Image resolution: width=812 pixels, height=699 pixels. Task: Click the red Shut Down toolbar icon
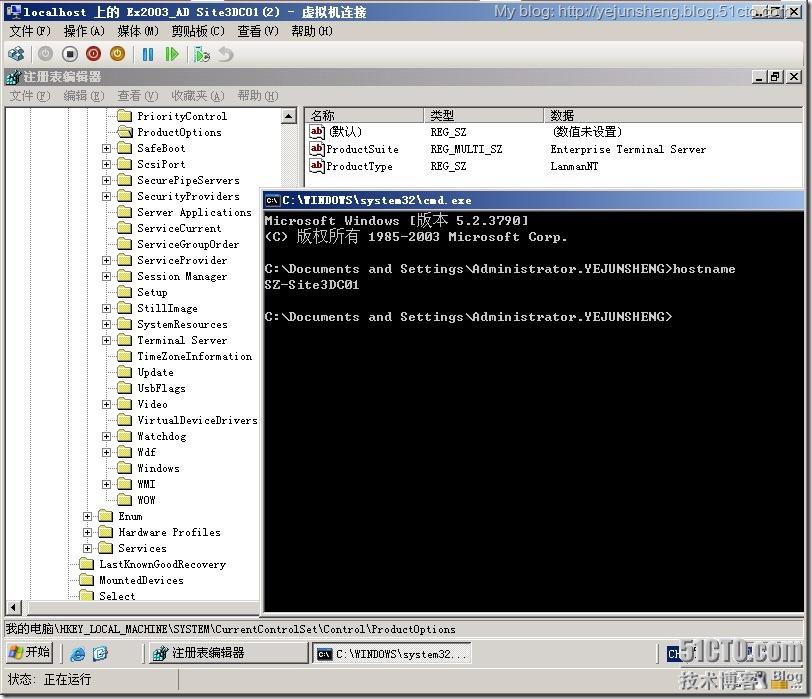point(94,54)
